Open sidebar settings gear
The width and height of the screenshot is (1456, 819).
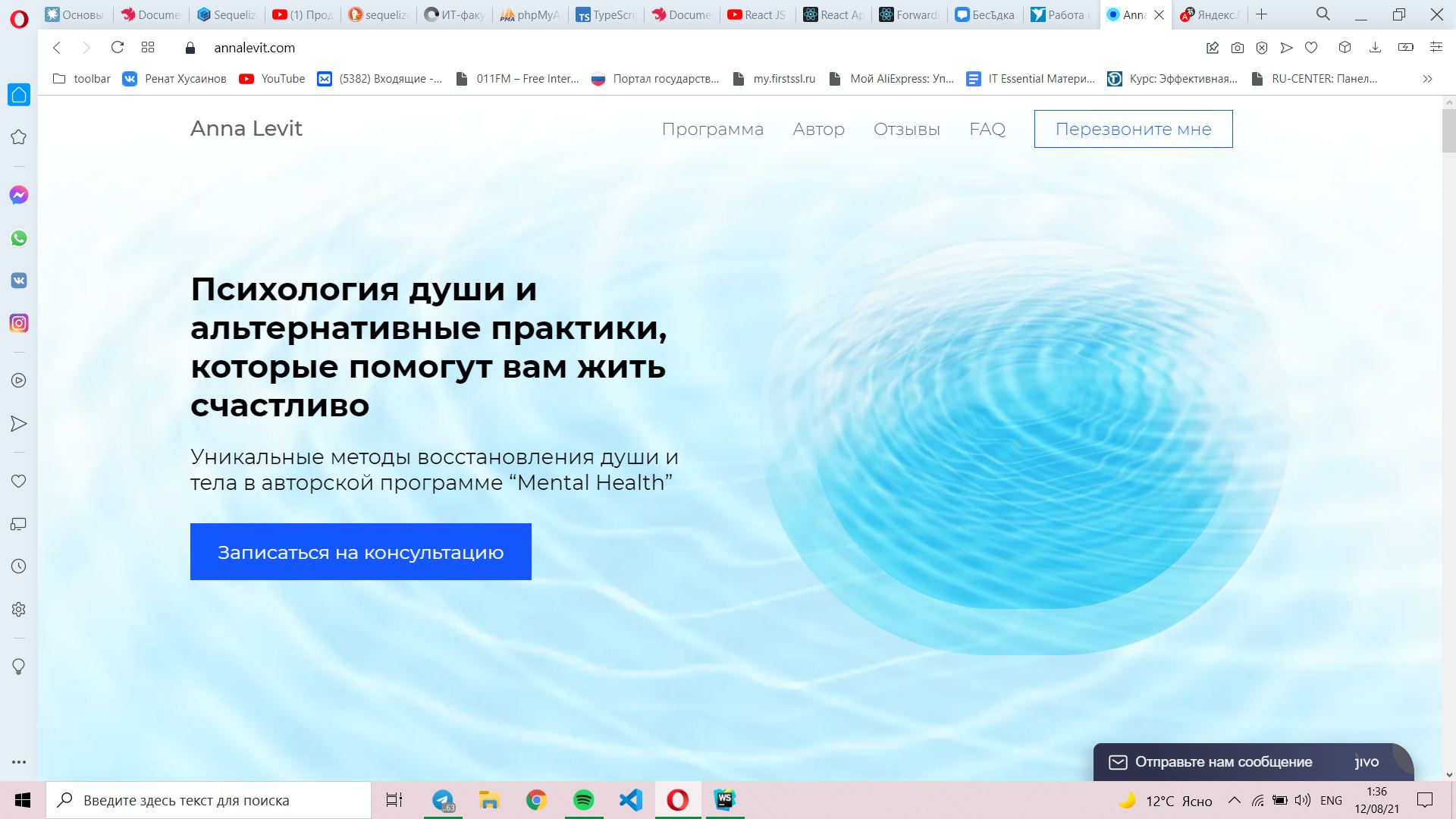click(x=19, y=610)
